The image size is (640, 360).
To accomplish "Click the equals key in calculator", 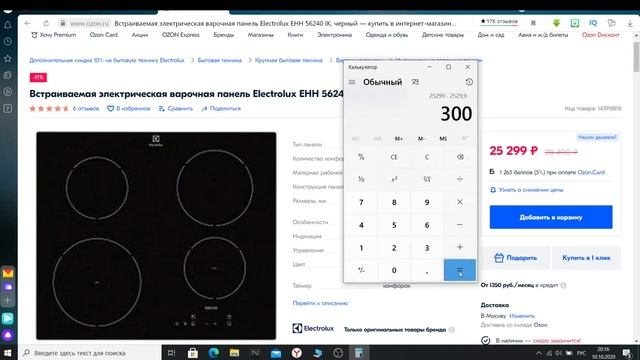I will [460, 270].
